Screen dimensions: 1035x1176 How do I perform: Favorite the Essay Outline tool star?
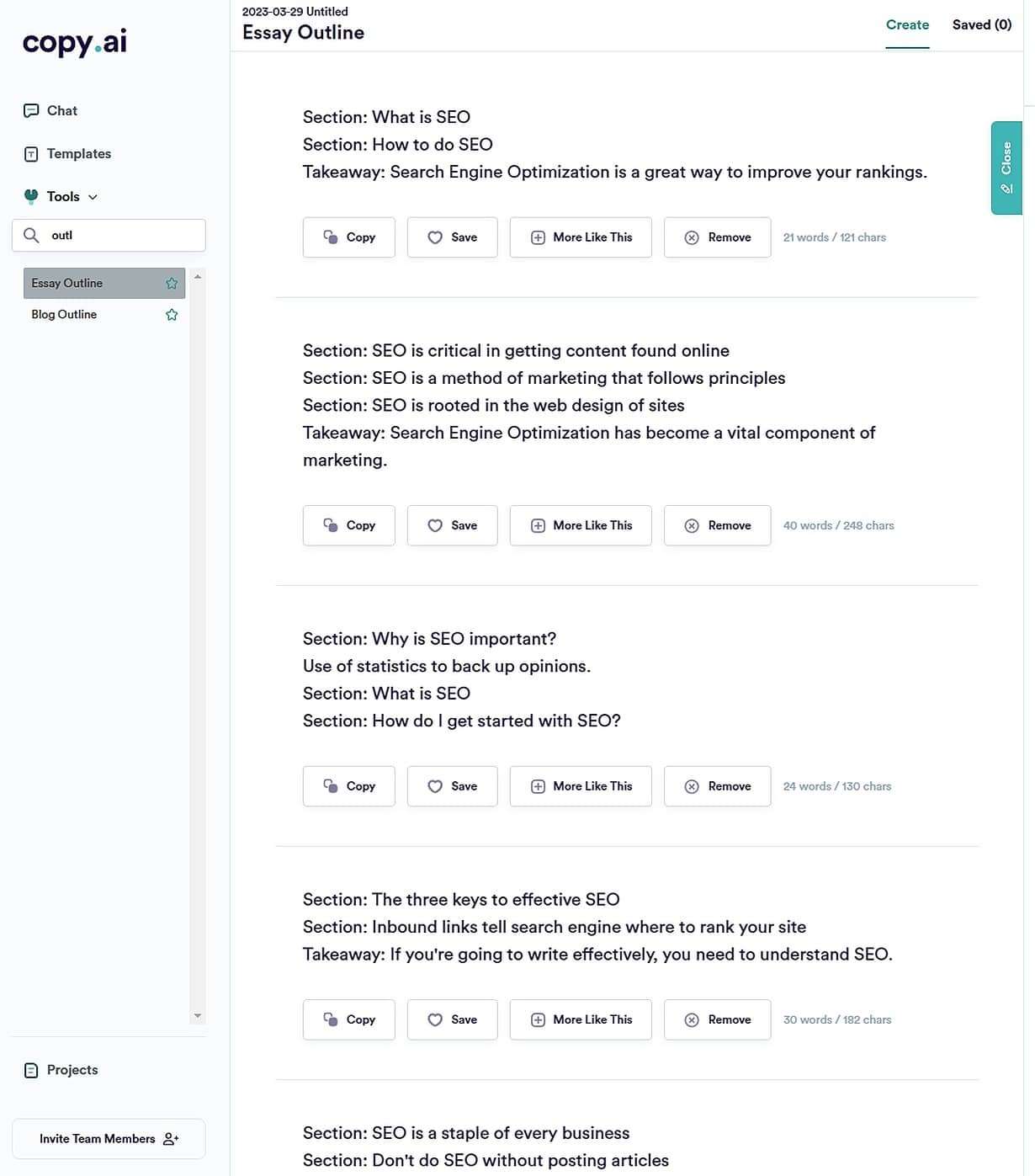172,284
